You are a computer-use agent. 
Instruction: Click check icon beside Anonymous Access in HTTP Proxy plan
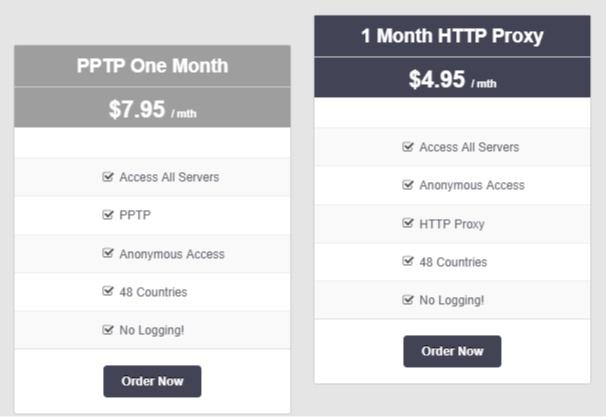pyautogui.click(x=408, y=185)
